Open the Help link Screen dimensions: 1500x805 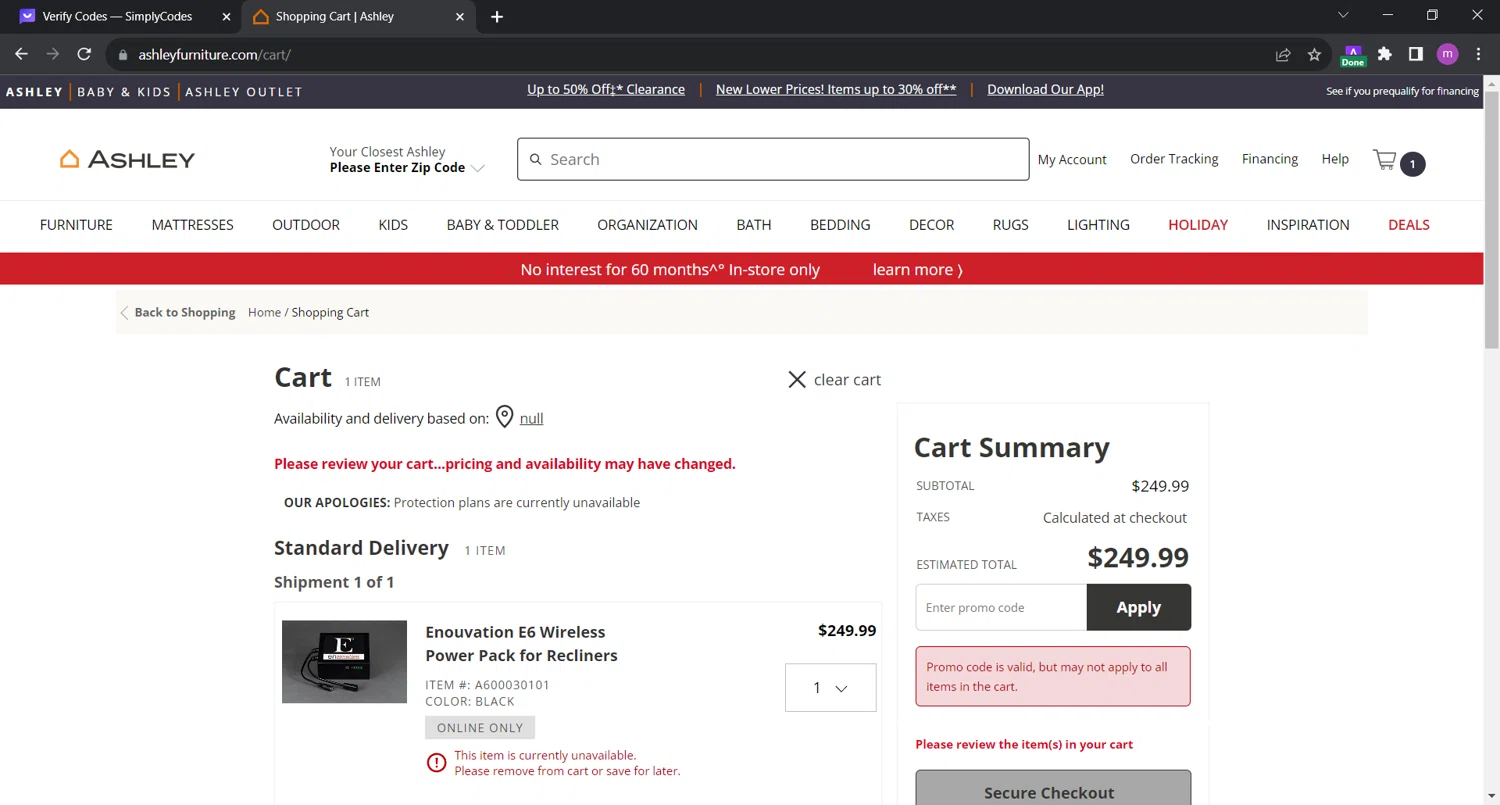tap(1335, 159)
